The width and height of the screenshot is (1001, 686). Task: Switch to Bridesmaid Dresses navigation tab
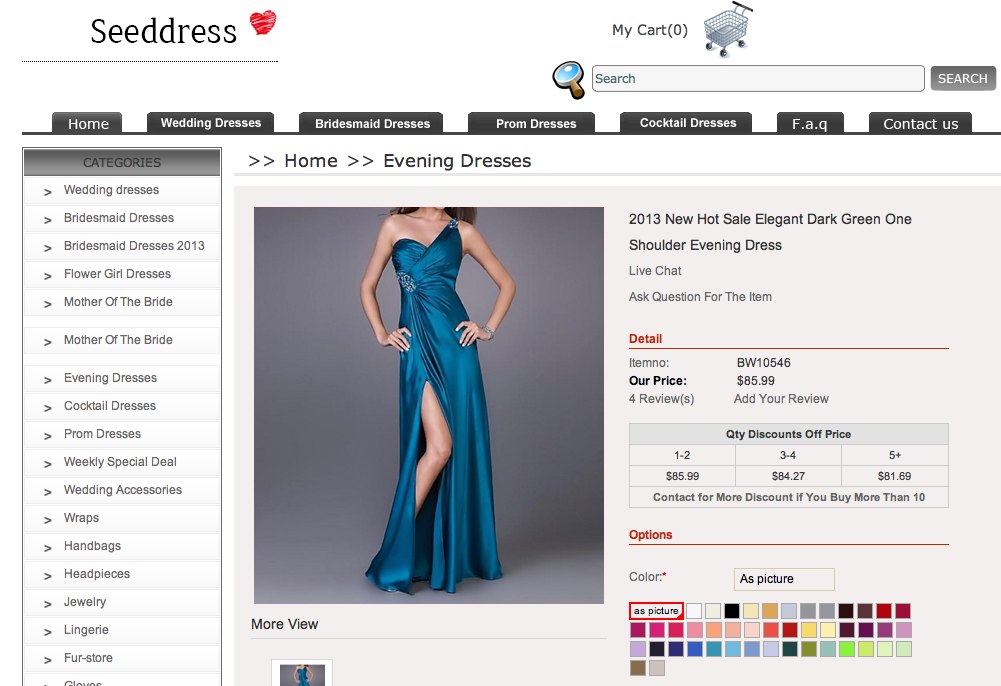(x=372, y=123)
